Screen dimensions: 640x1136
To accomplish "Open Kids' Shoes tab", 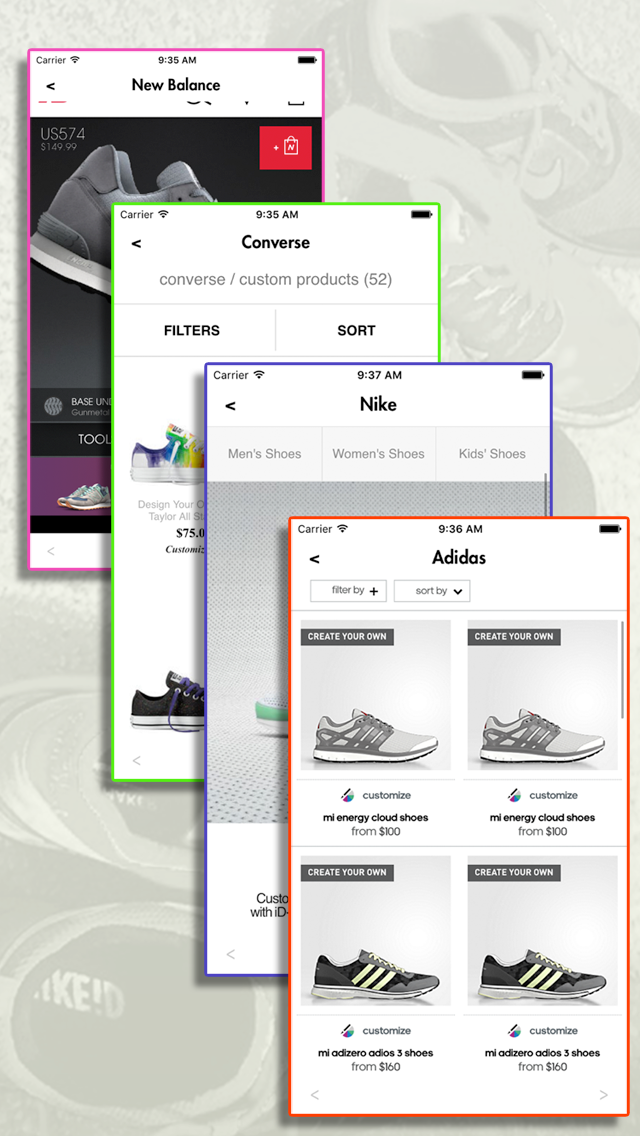I will pyautogui.click(x=492, y=454).
